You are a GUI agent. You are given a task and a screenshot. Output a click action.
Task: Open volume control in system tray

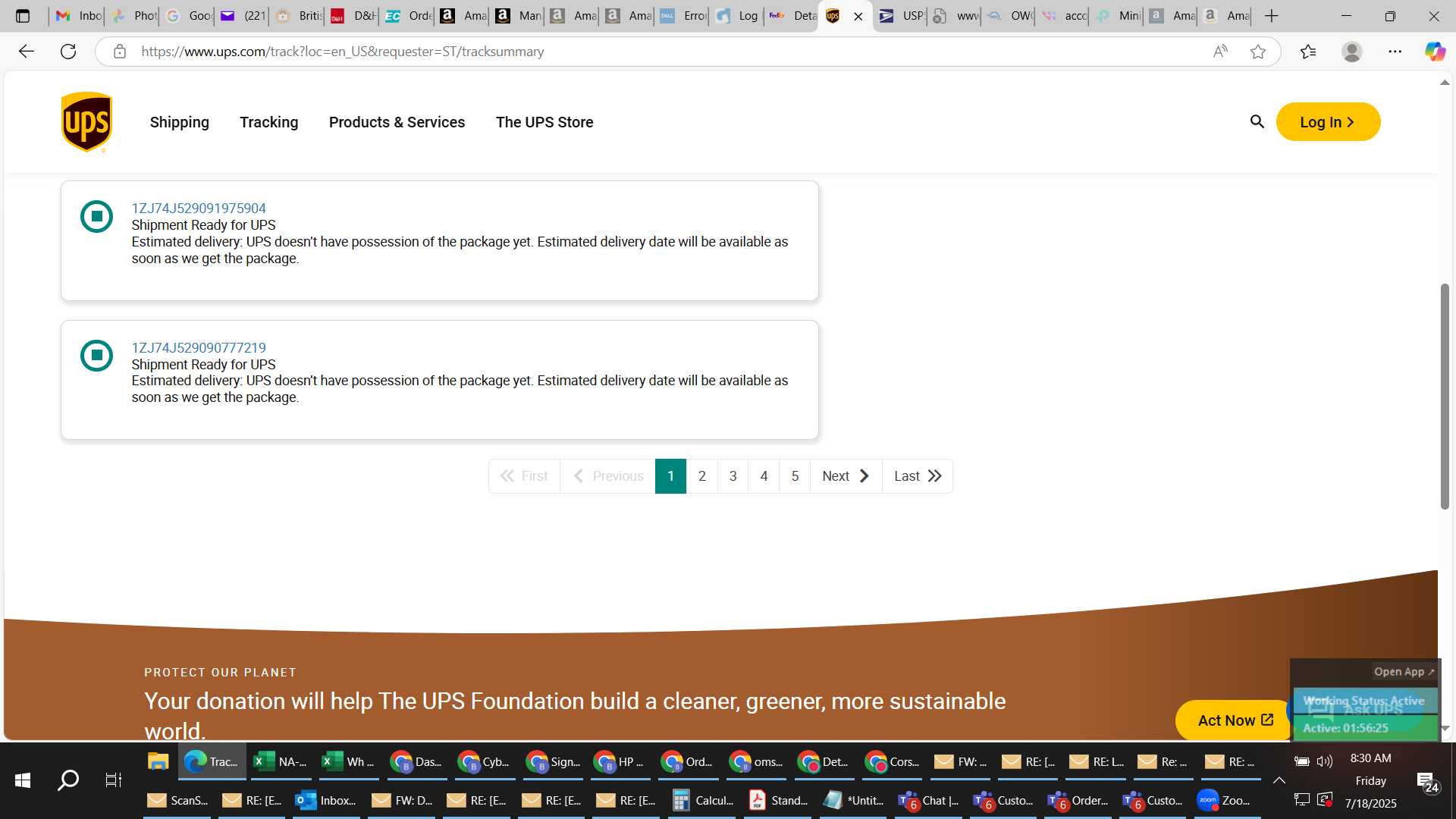[1325, 761]
